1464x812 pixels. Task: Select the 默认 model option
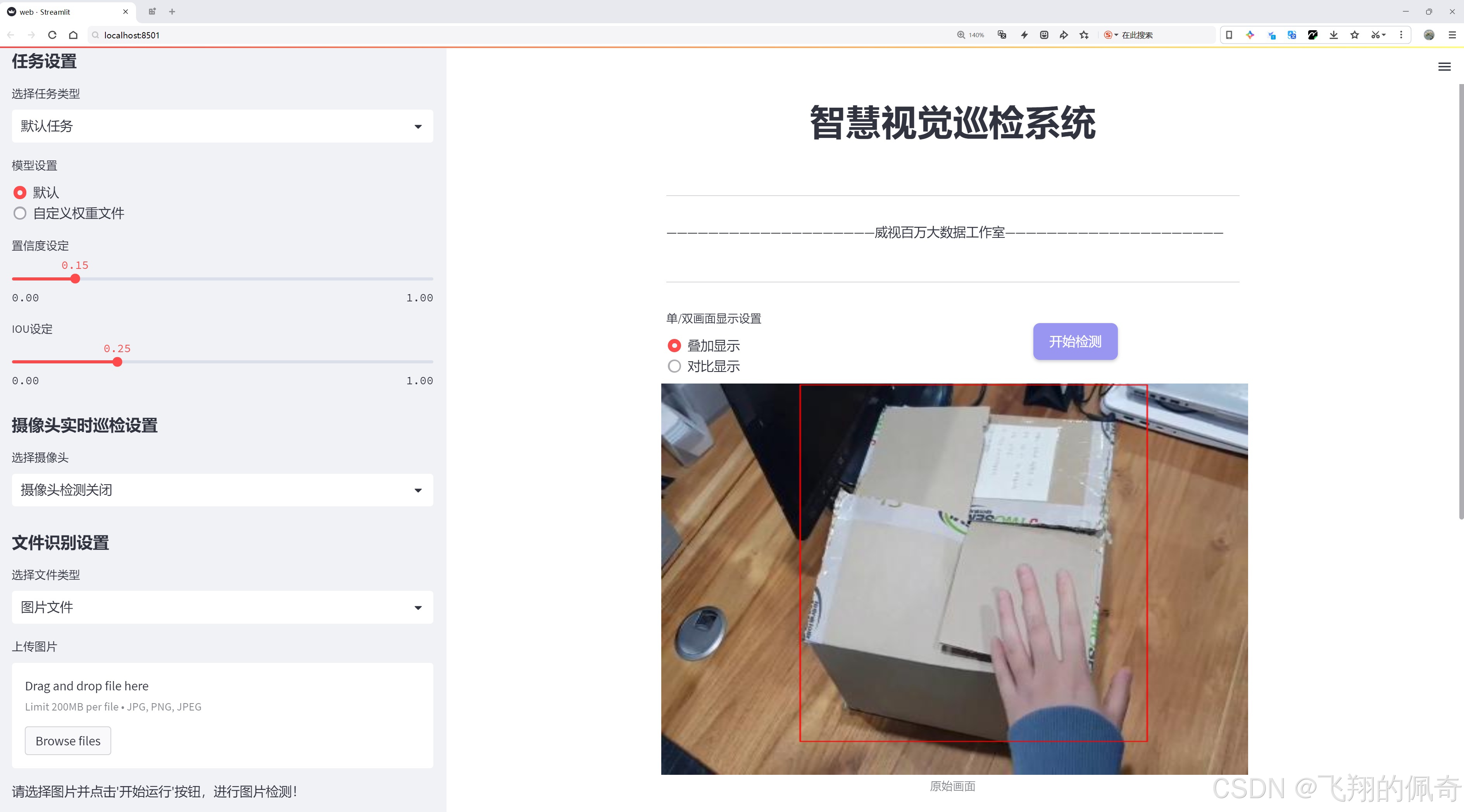click(20, 192)
